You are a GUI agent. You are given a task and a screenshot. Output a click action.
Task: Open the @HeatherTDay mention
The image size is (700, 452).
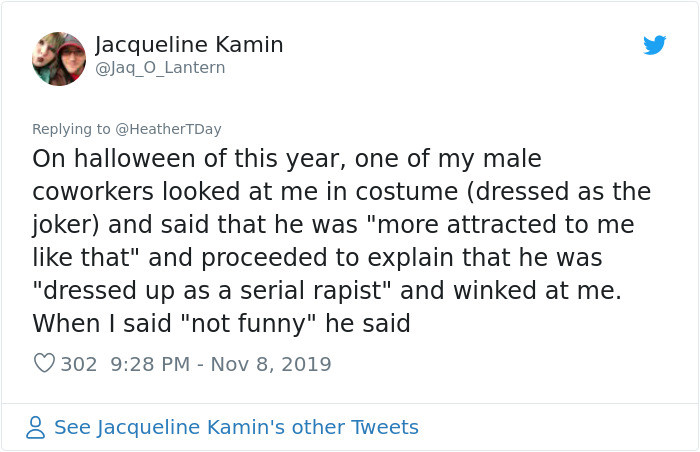(x=169, y=129)
